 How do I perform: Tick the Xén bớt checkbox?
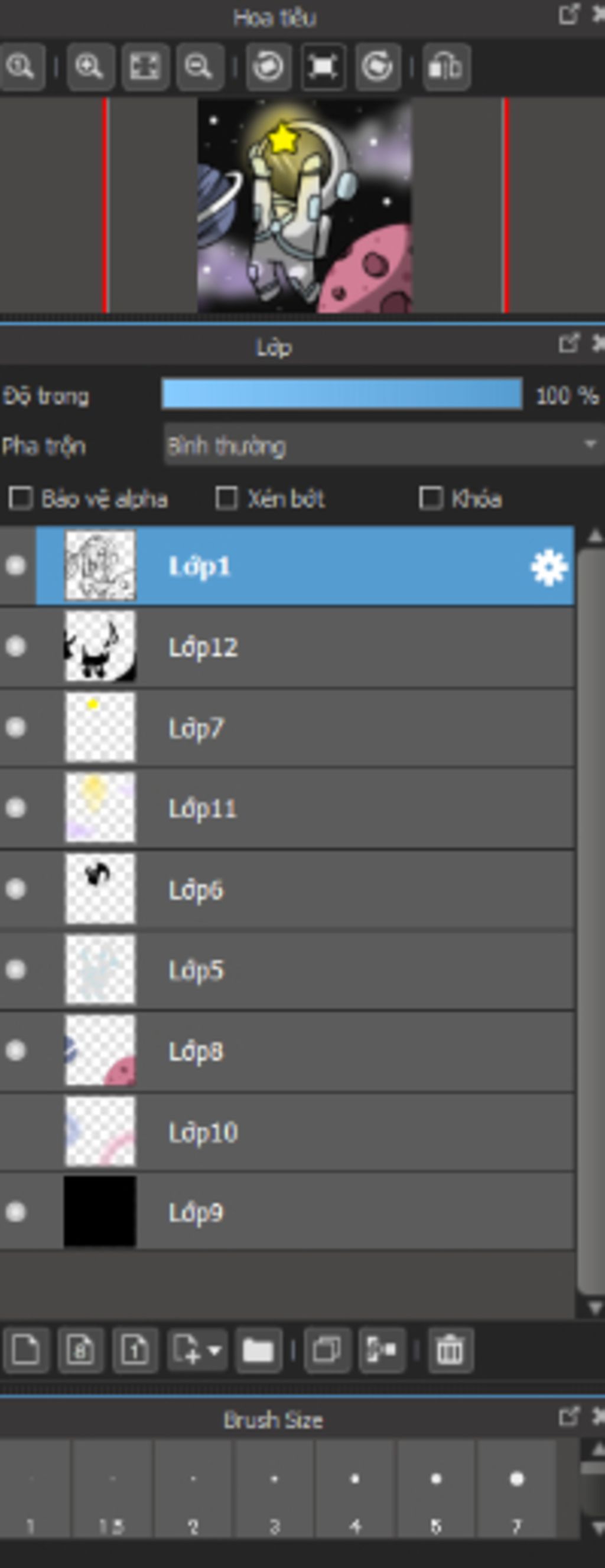coord(226,498)
